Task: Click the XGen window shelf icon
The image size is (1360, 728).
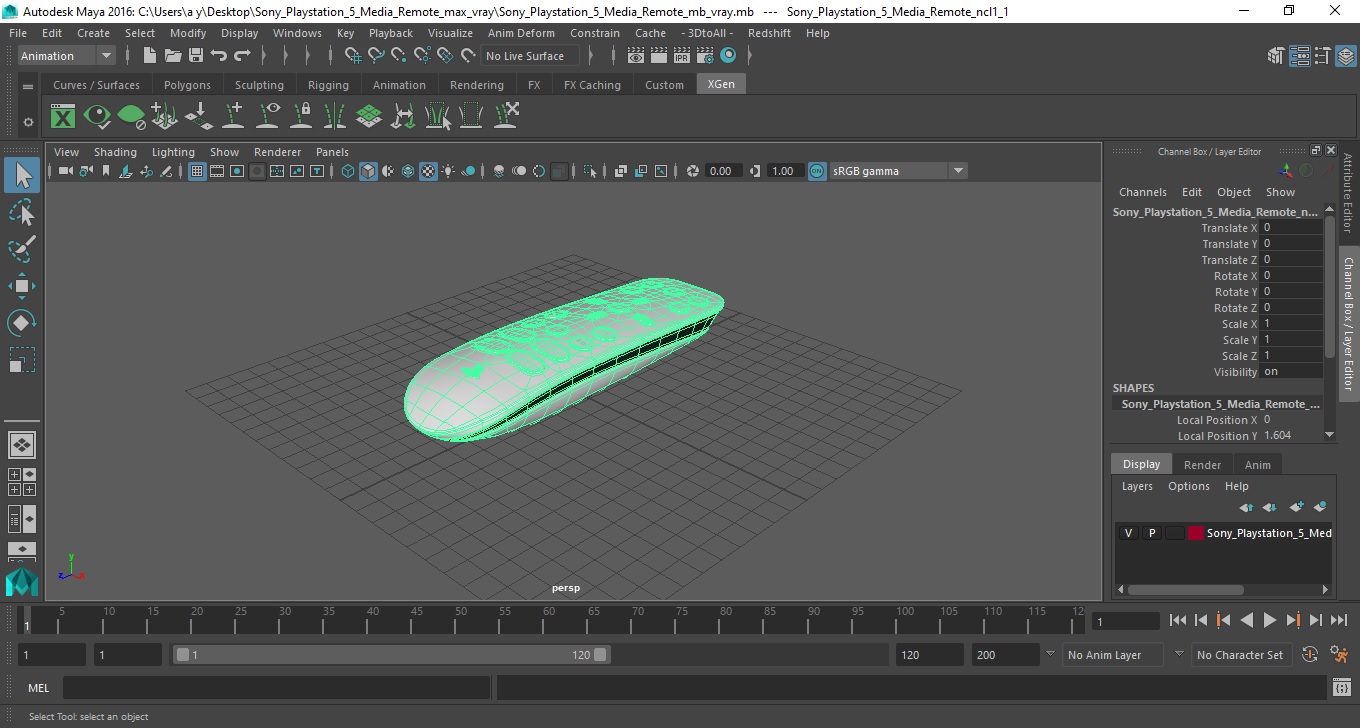Action: [63, 117]
